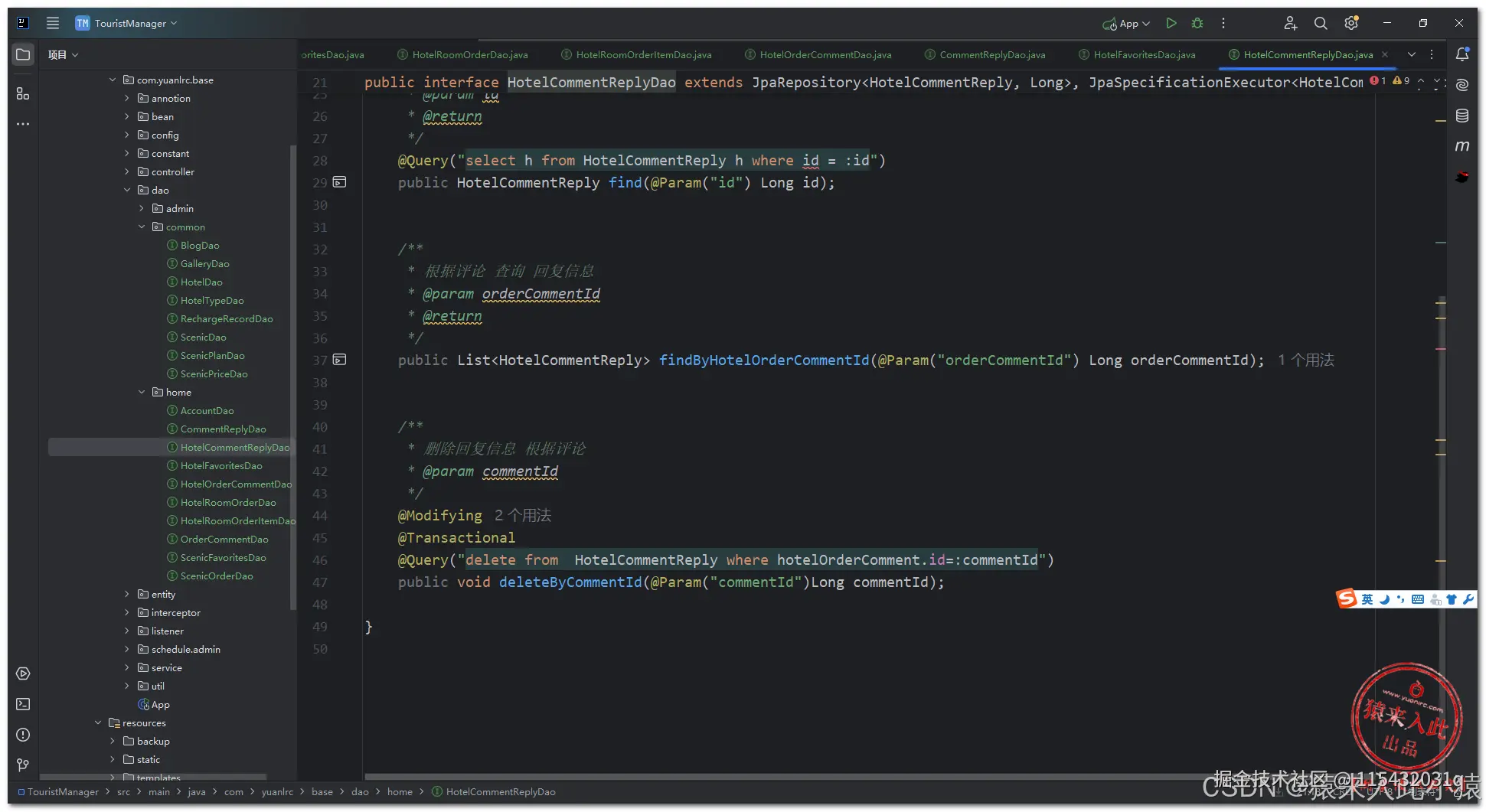Screen dimensions: 1486x812
Task: Open the Structure tool window icon
Action: tap(23, 93)
